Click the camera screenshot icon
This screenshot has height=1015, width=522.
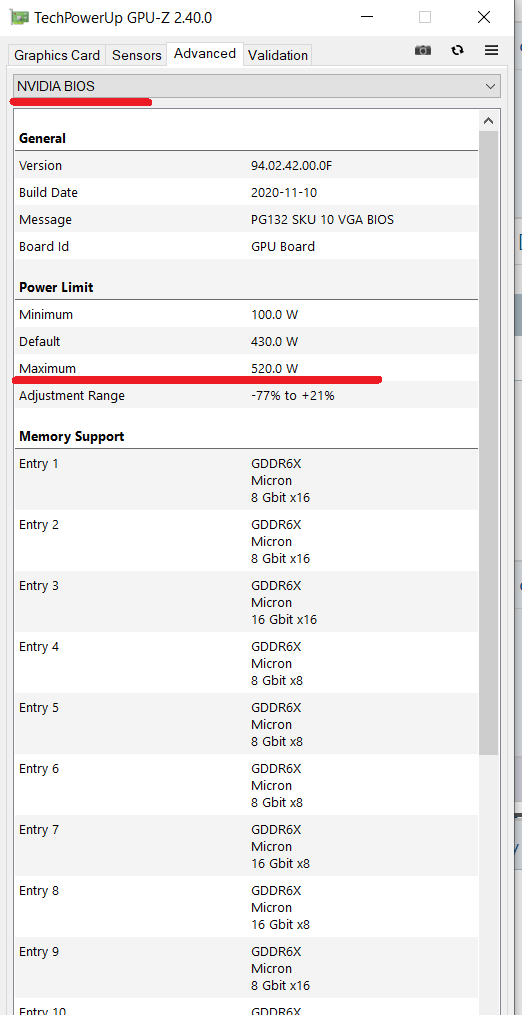[x=423, y=50]
